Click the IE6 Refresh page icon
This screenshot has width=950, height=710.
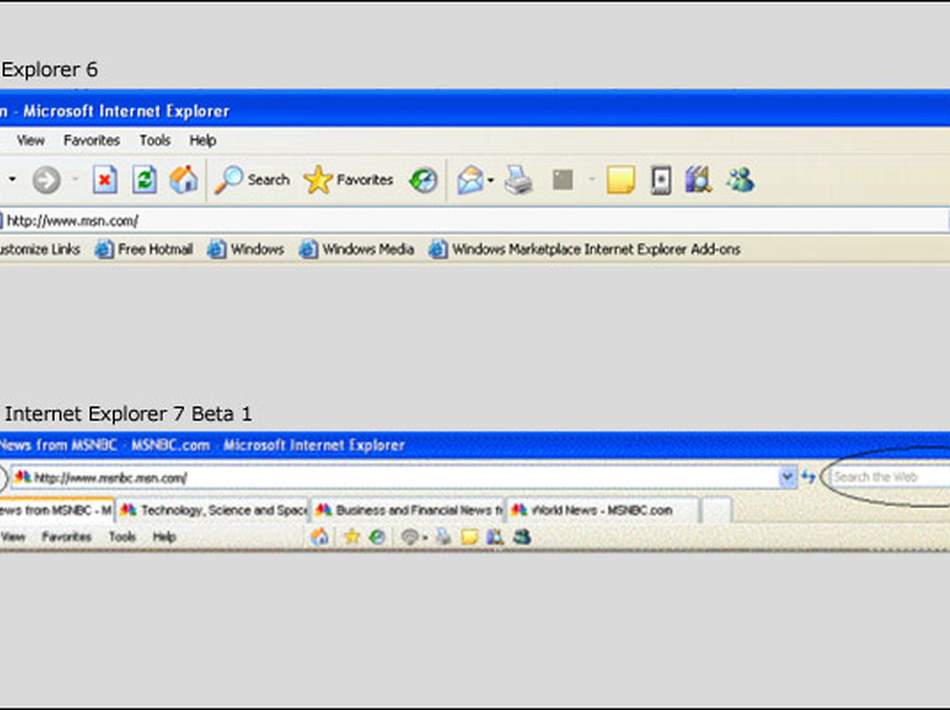(x=145, y=180)
